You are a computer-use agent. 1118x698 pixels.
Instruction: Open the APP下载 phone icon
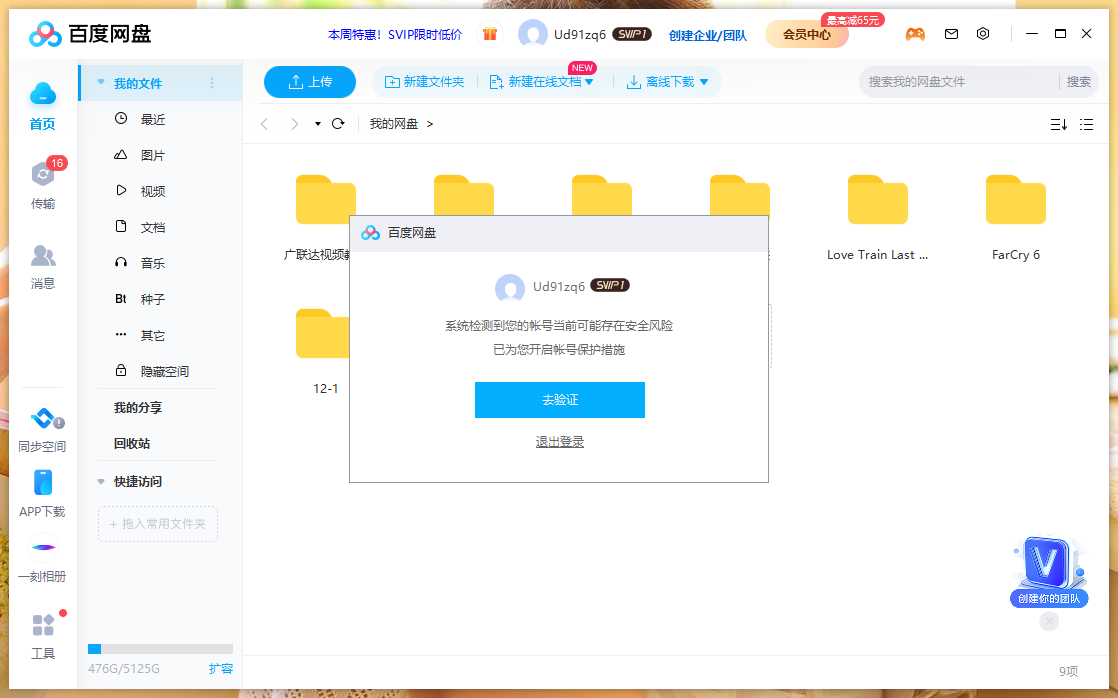(43, 483)
